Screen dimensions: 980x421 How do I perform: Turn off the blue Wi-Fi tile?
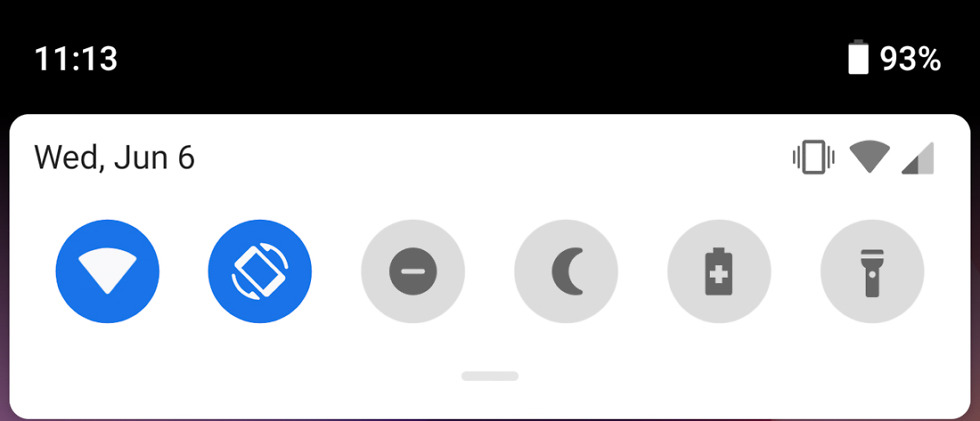(108, 271)
